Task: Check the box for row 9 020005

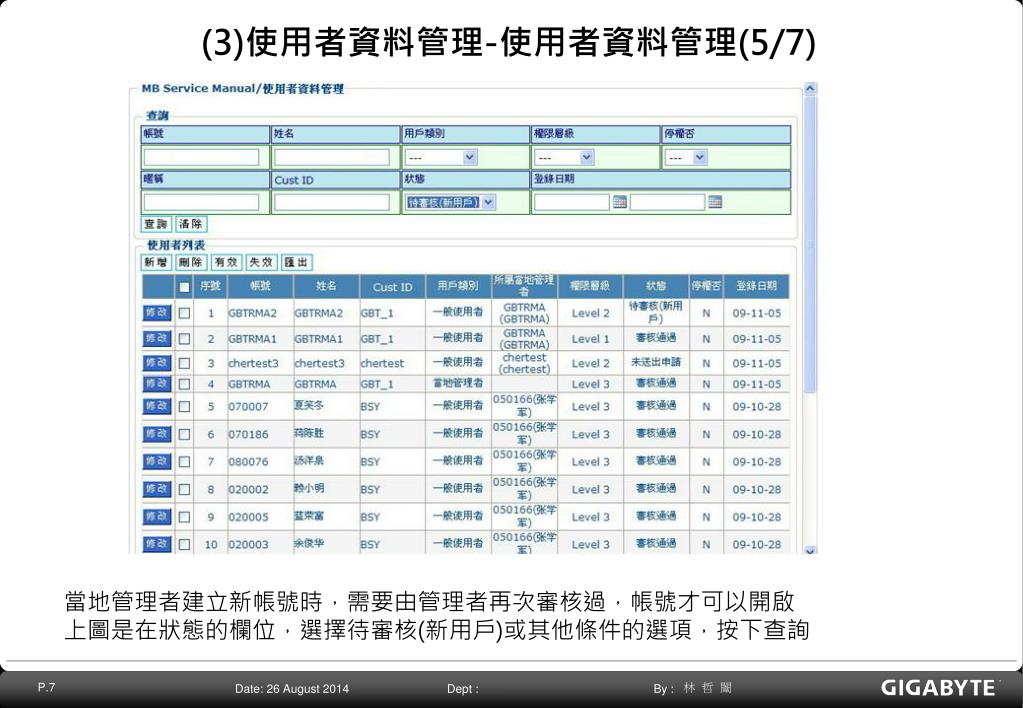Action: coord(185,517)
